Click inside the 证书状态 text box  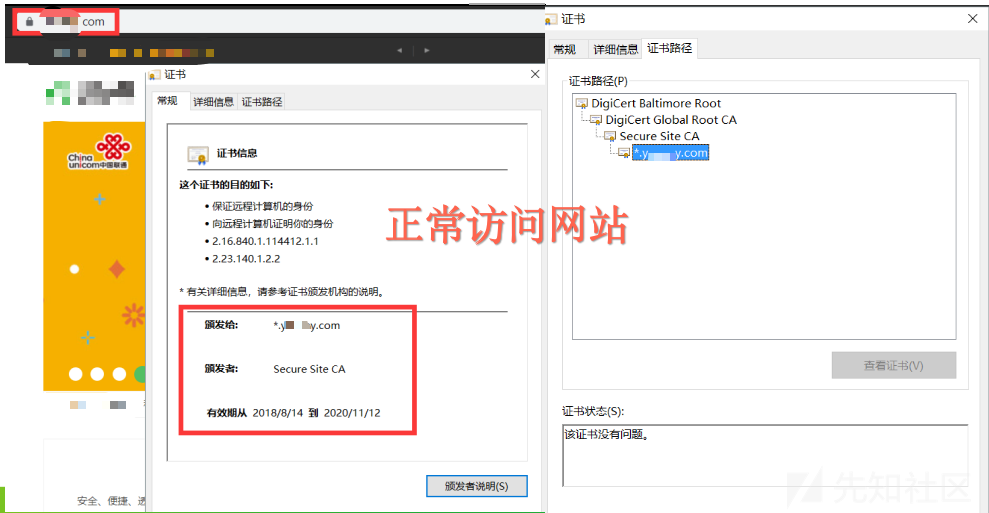click(x=764, y=455)
